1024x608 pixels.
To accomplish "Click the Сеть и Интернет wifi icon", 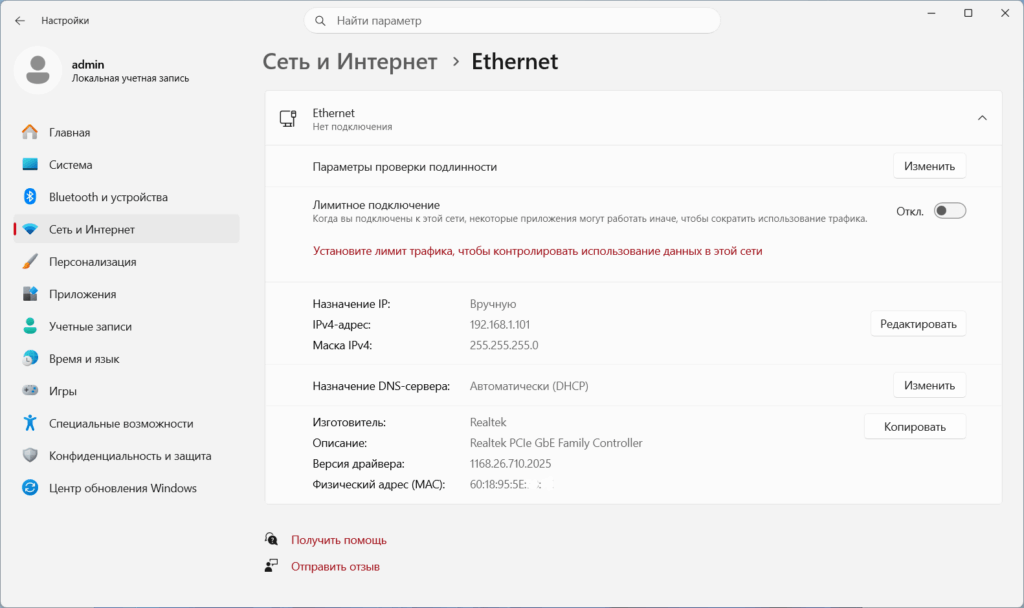I will (x=30, y=229).
